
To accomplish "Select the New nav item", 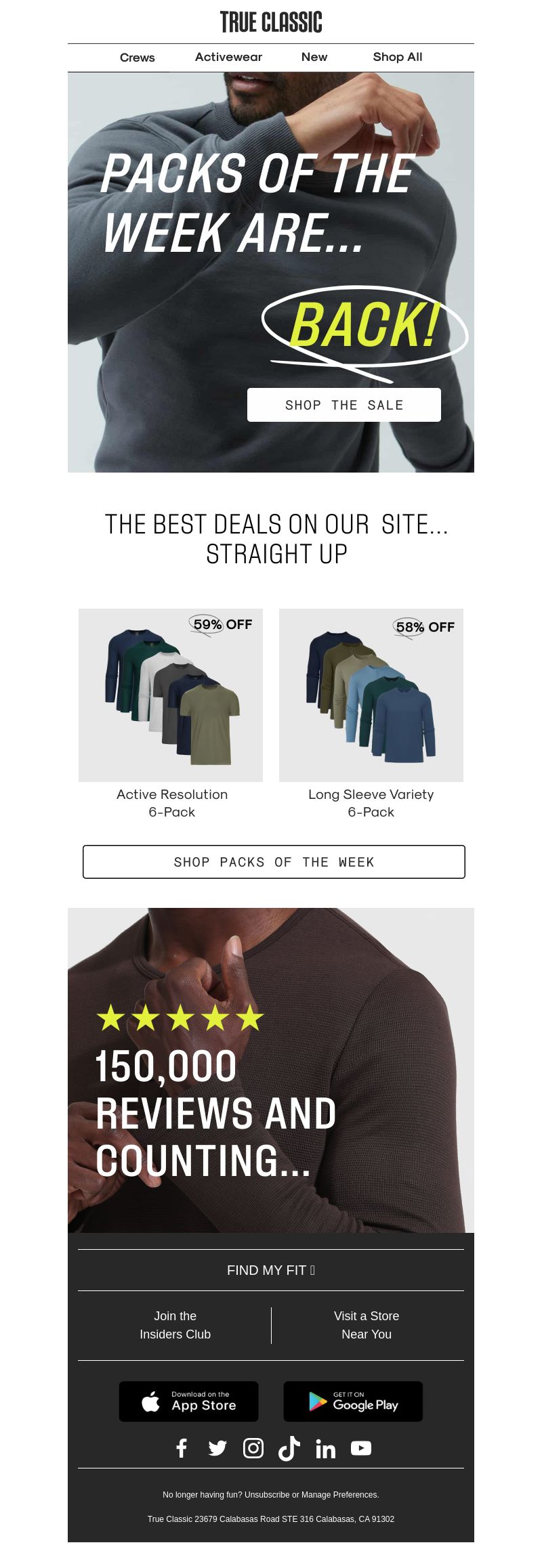I will click(x=314, y=58).
